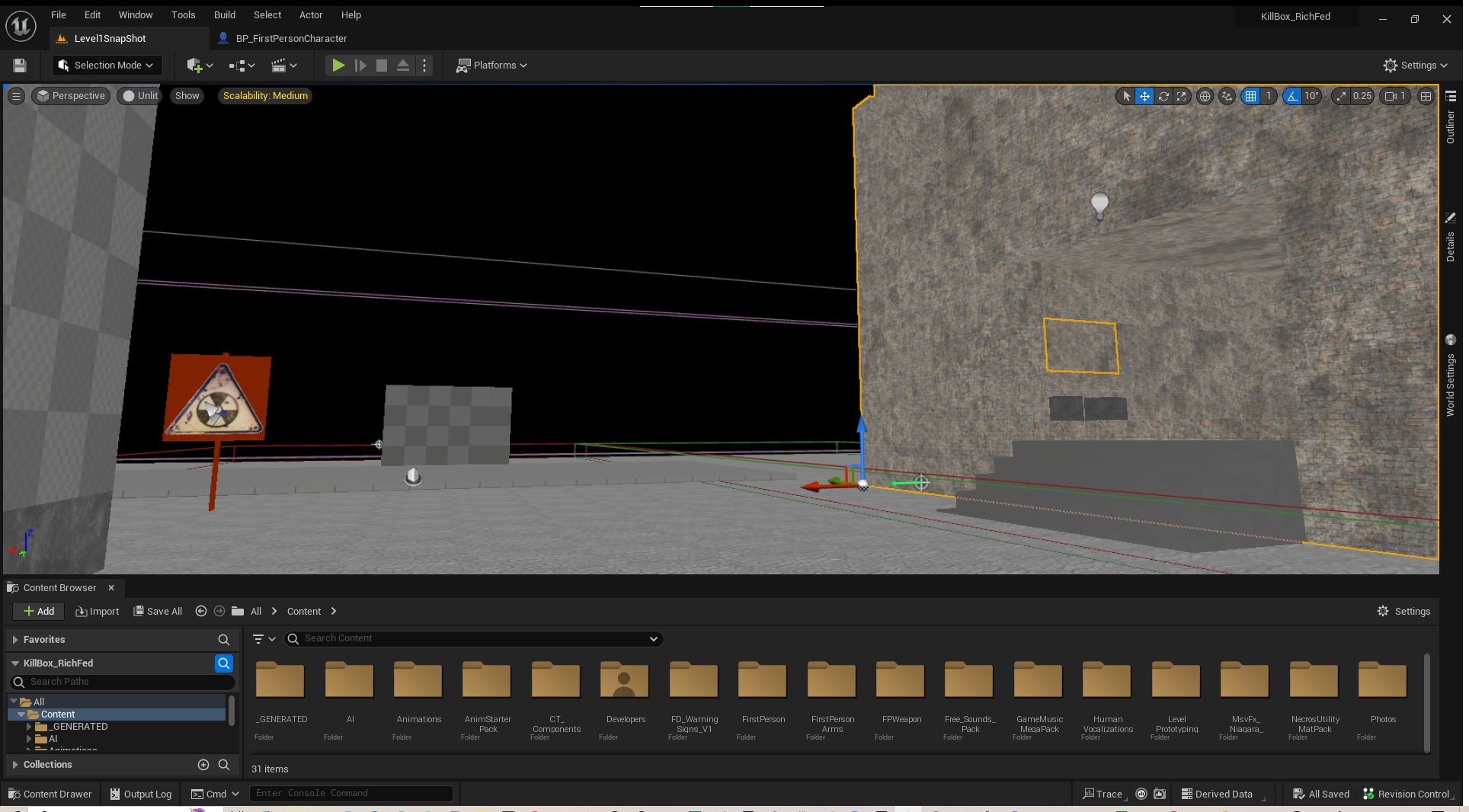
Task: Click the Search Content field
Action: [x=473, y=639]
